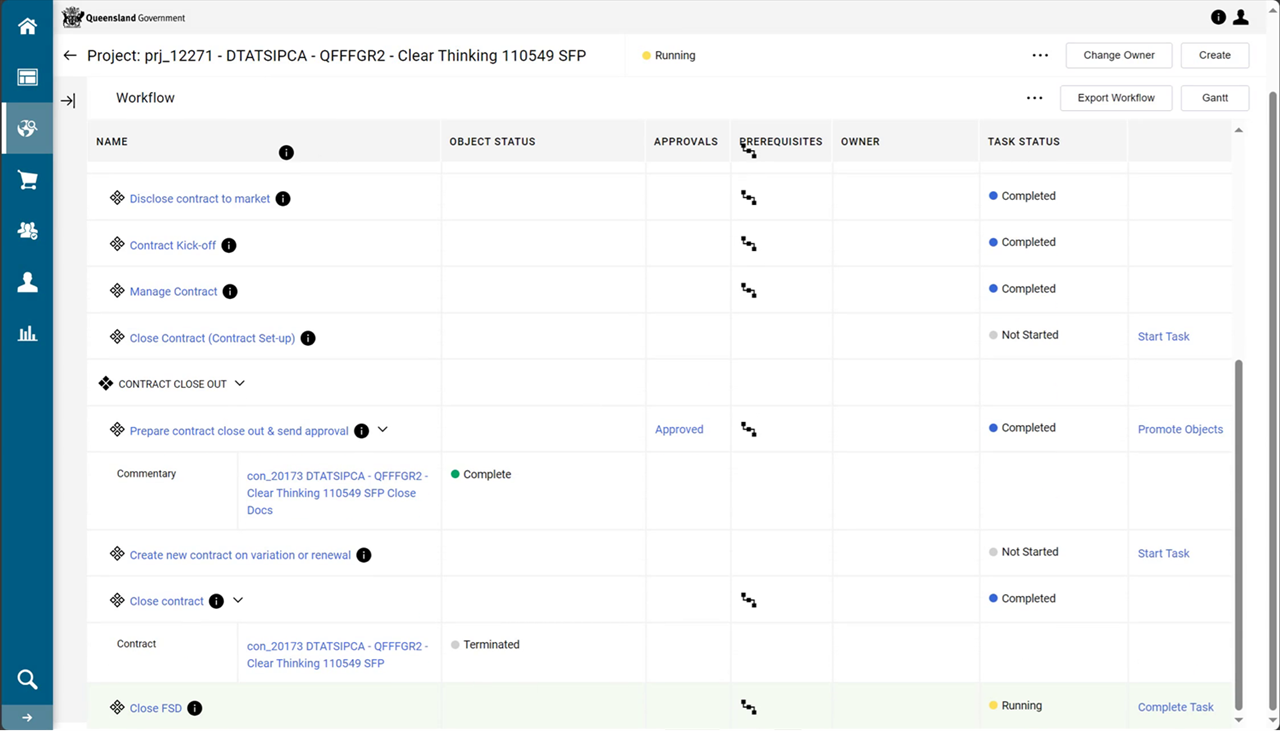This screenshot has width=1280, height=731.
Task: Expand the sidebar with bottom arrow
Action: pos(27,717)
